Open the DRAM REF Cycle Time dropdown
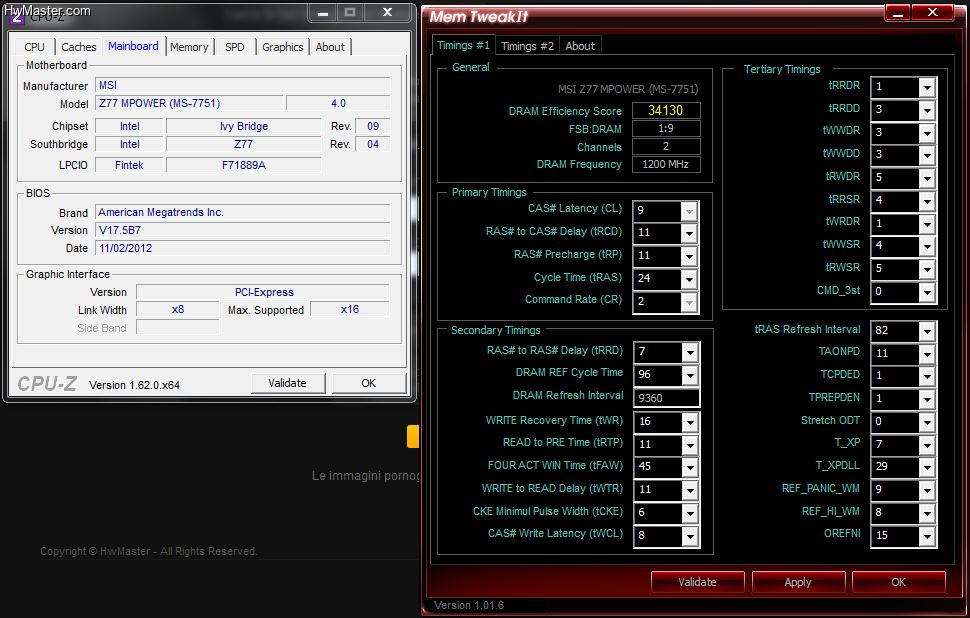This screenshot has height=618, width=970. coord(690,375)
